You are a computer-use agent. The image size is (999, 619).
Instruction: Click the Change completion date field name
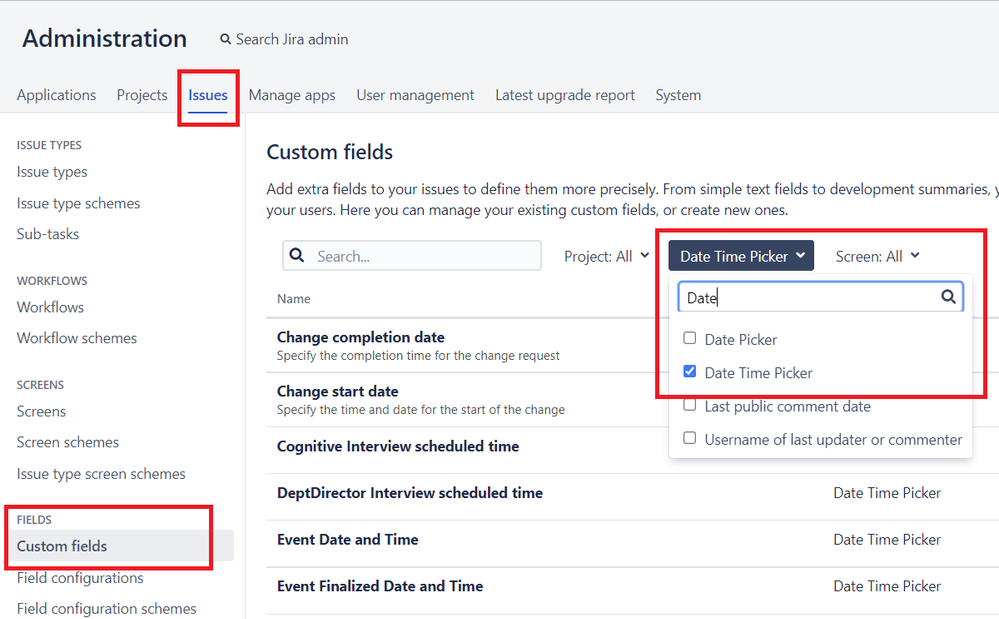click(x=360, y=337)
